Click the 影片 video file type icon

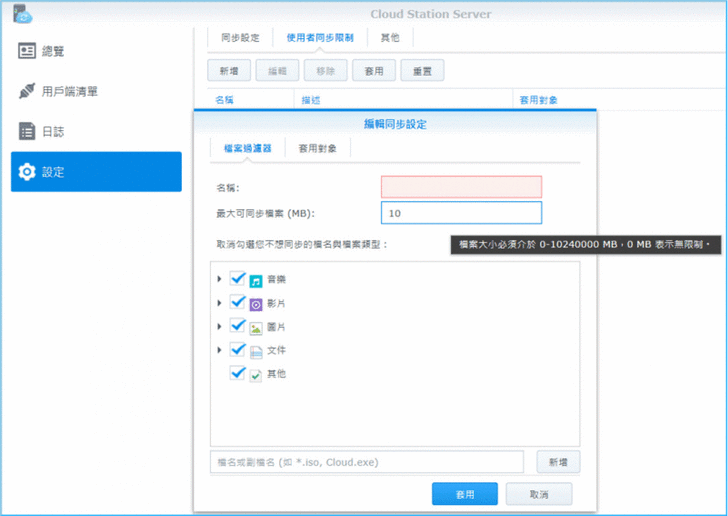coord(257,303)
